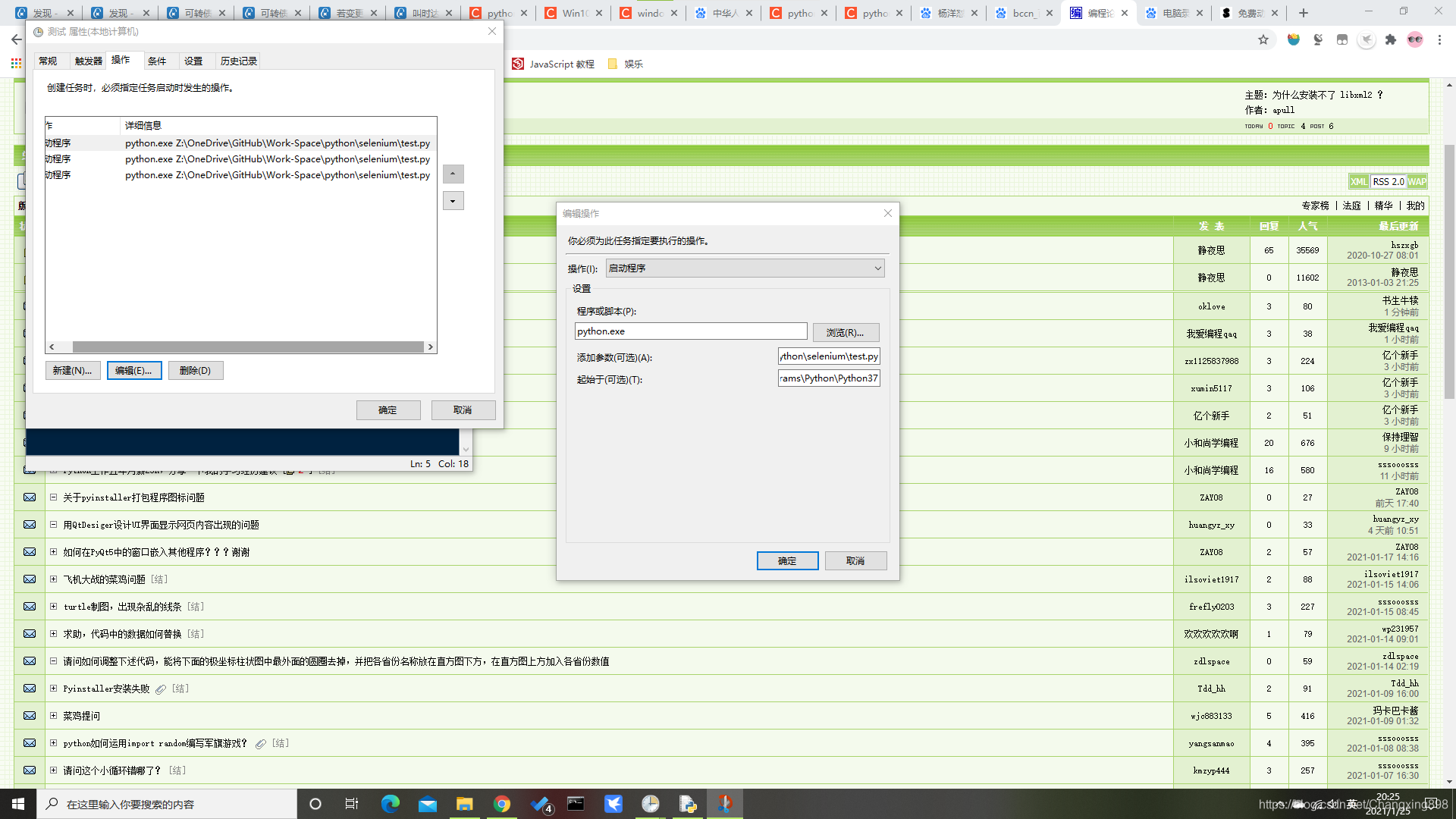Screen dimensions: 1456x819
Task: Click the 删除(D) button
Action: pos(195,371)
